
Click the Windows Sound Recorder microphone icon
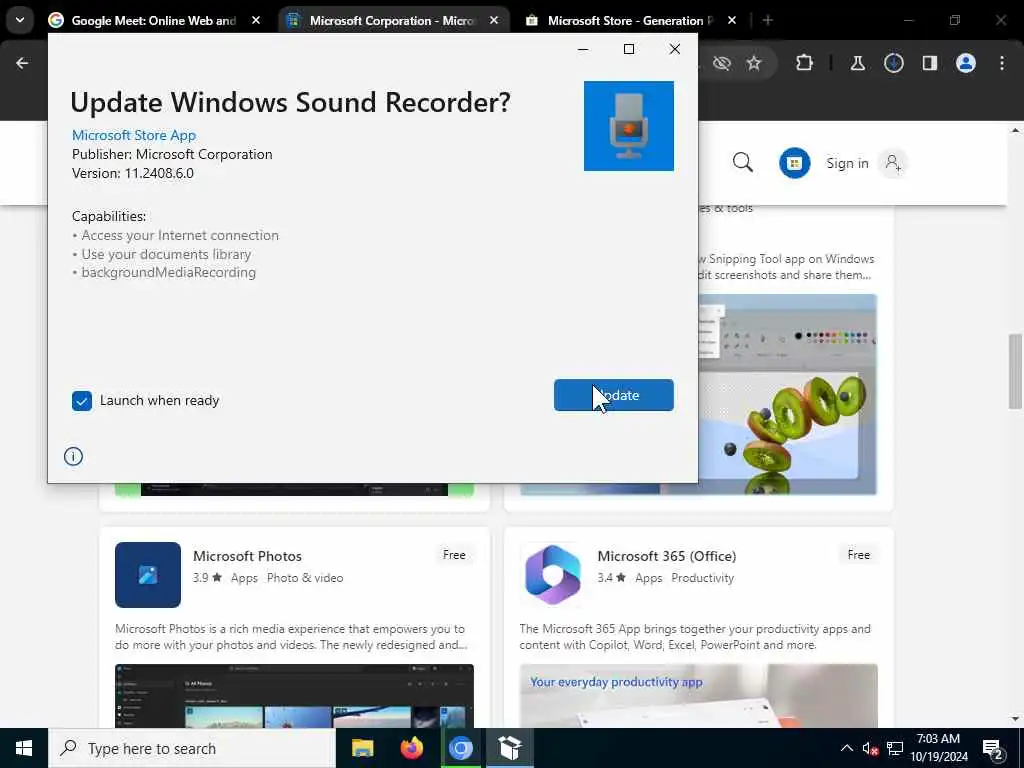(628, 126)
